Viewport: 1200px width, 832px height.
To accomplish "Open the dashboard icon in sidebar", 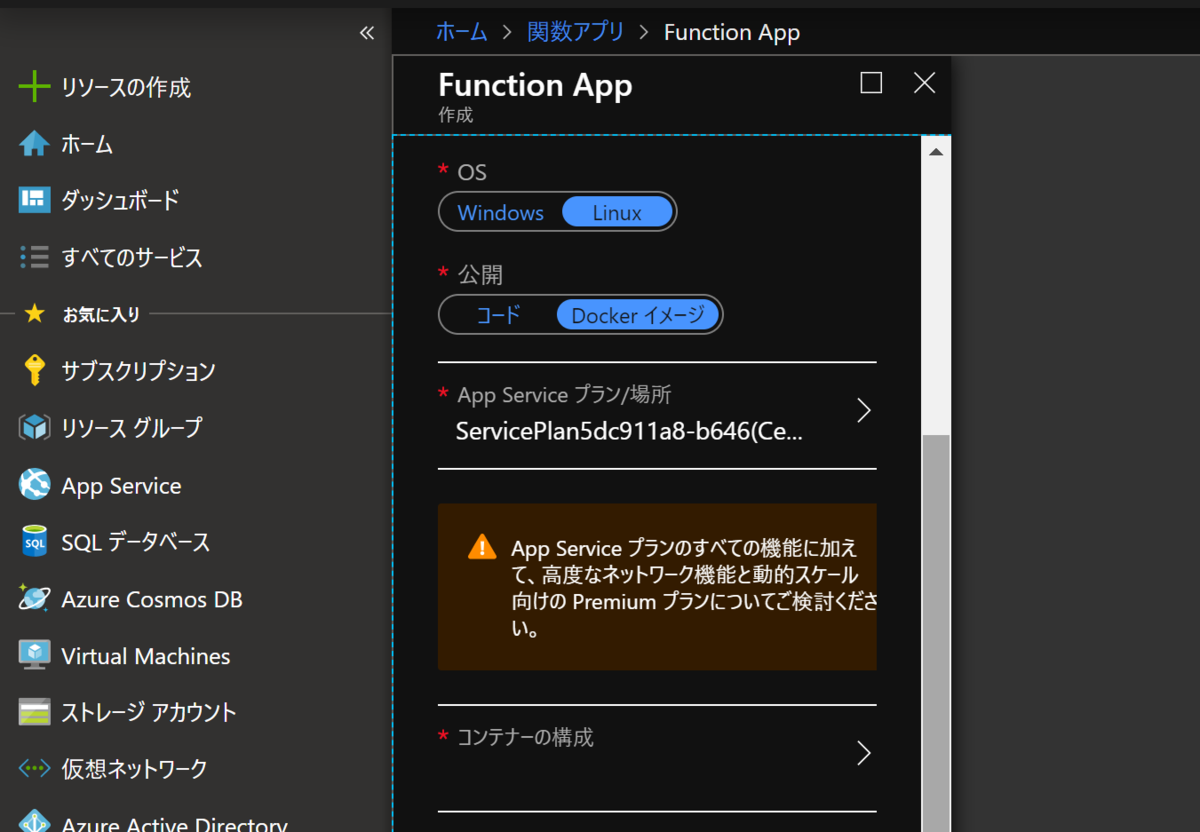I will [34, 200].
